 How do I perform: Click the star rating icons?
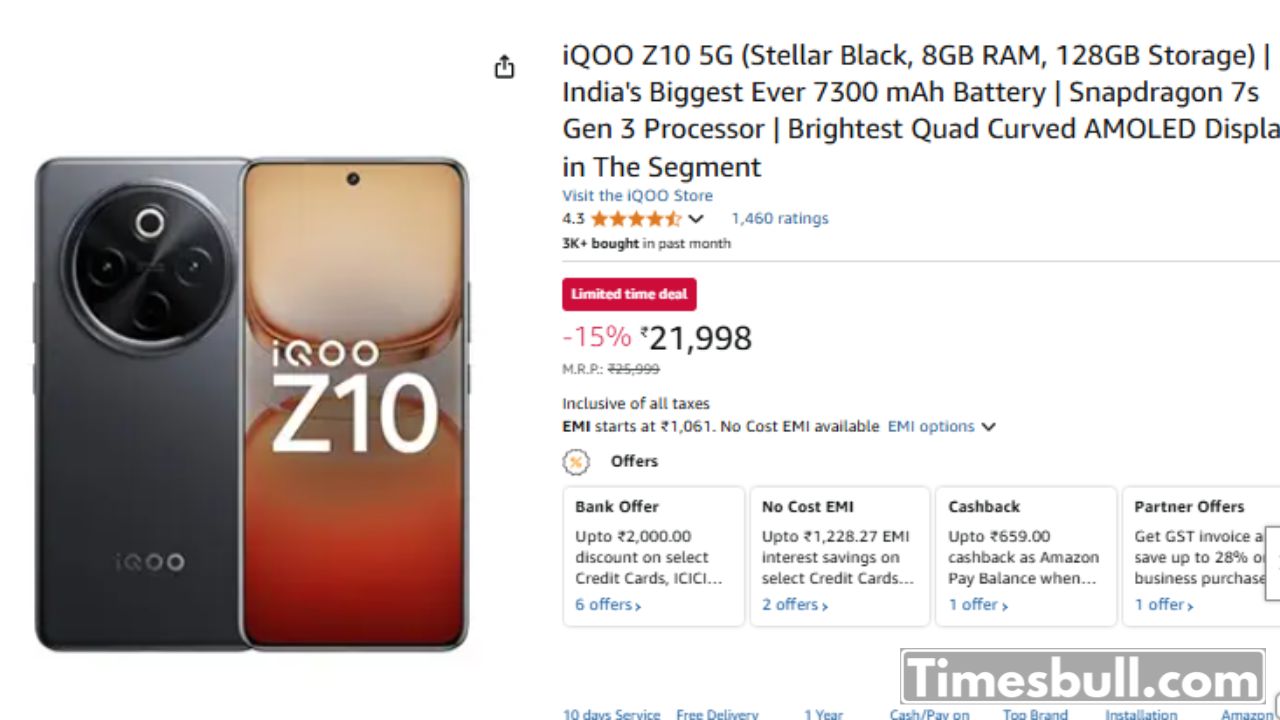[635, 219]
